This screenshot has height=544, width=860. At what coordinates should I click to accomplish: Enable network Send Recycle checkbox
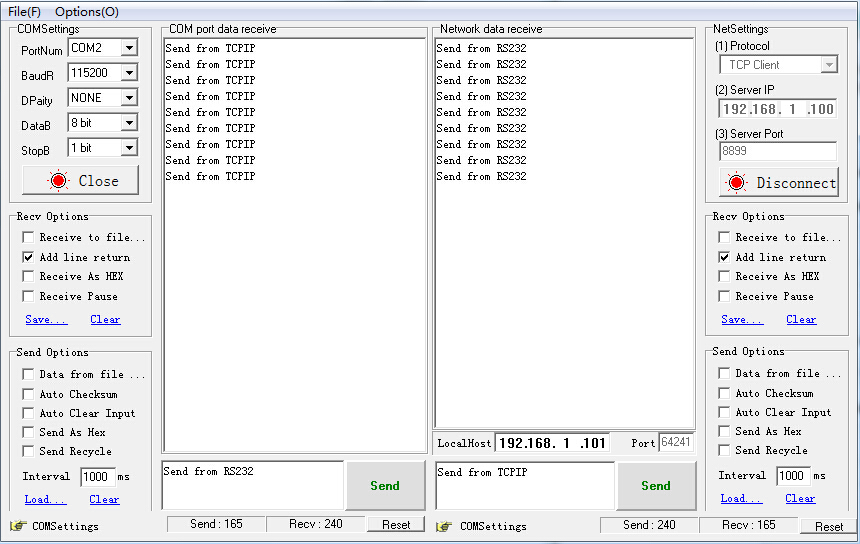coord(724,450)
